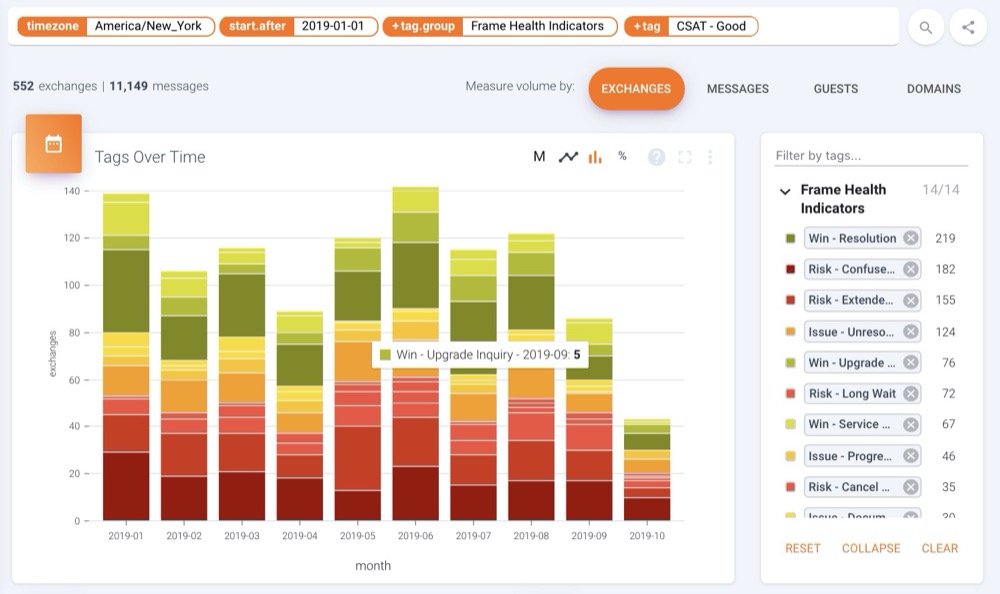
Task: Click the Filter by tags input field
Action: pyautogui.click(x=870, y=155)
